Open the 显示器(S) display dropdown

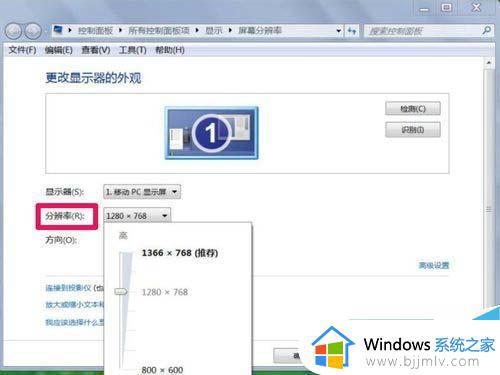pos(142,192)
